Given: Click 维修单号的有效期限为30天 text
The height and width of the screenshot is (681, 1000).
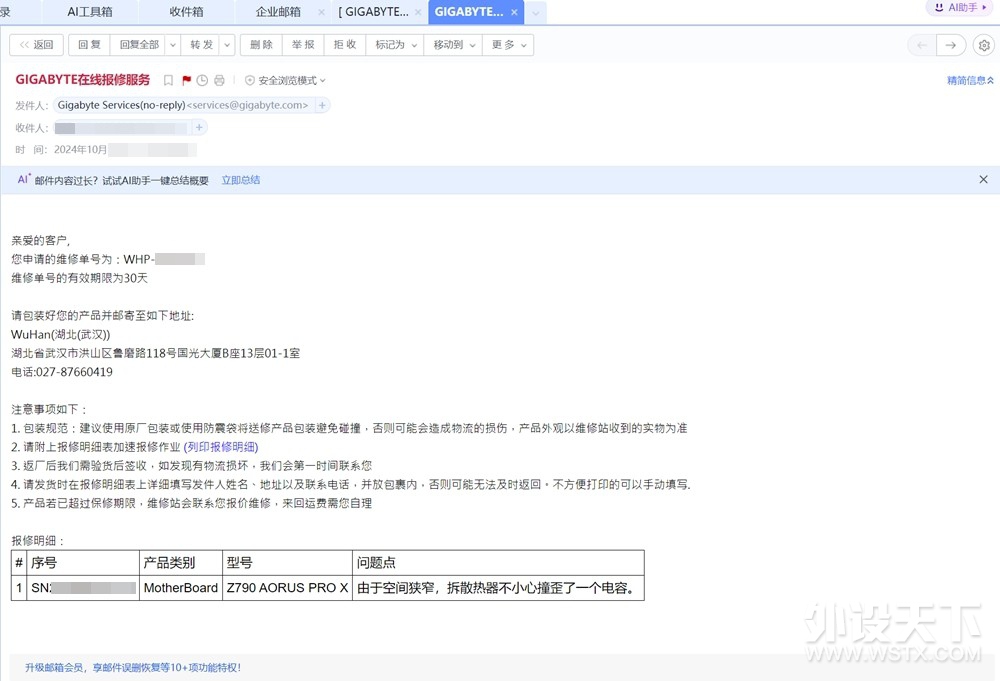Looking at the screenshot, I should coord(79,278).
